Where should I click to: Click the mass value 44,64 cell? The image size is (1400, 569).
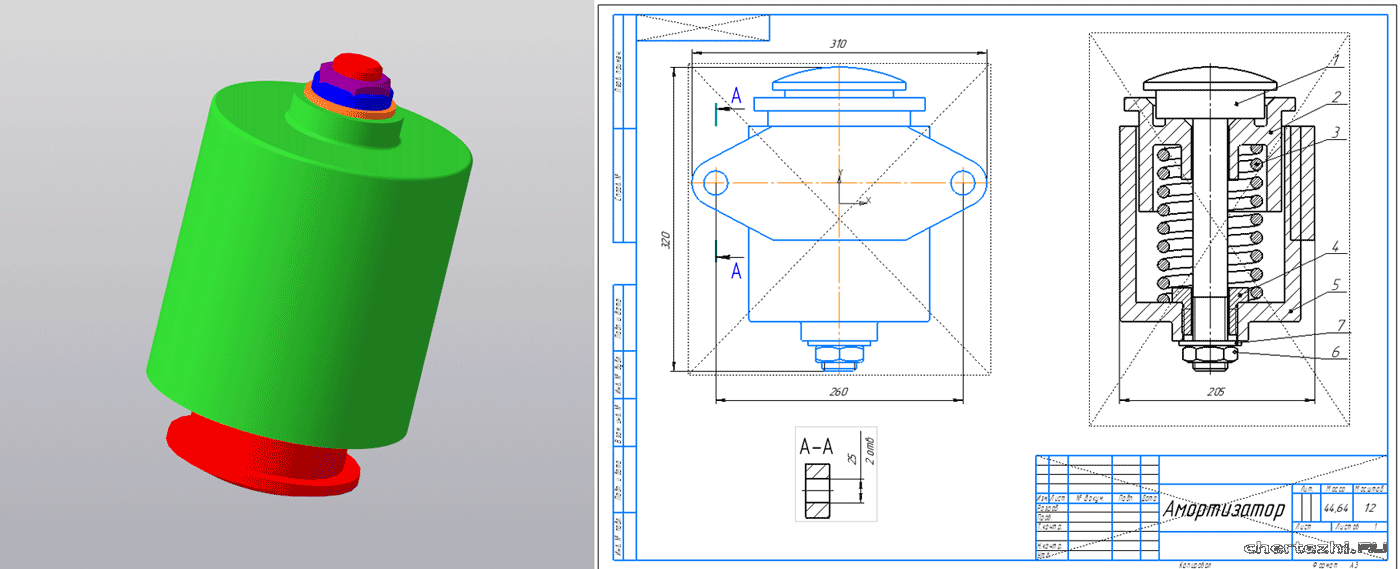point(1336,507)
